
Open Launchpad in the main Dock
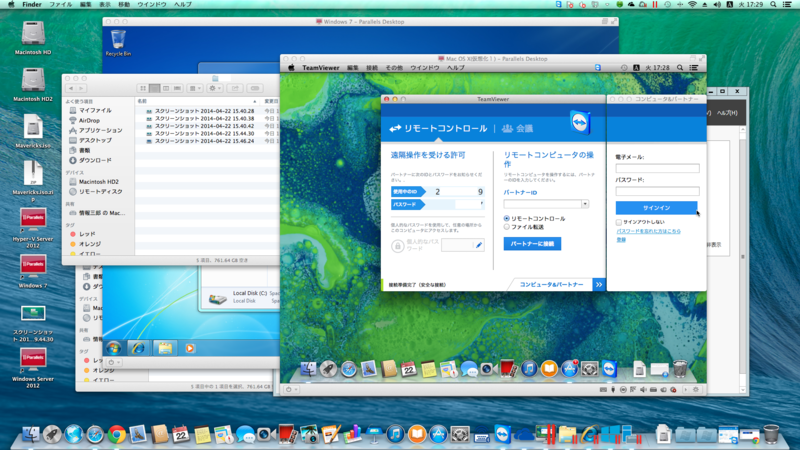pyautogui.click(x=52, y=435)
